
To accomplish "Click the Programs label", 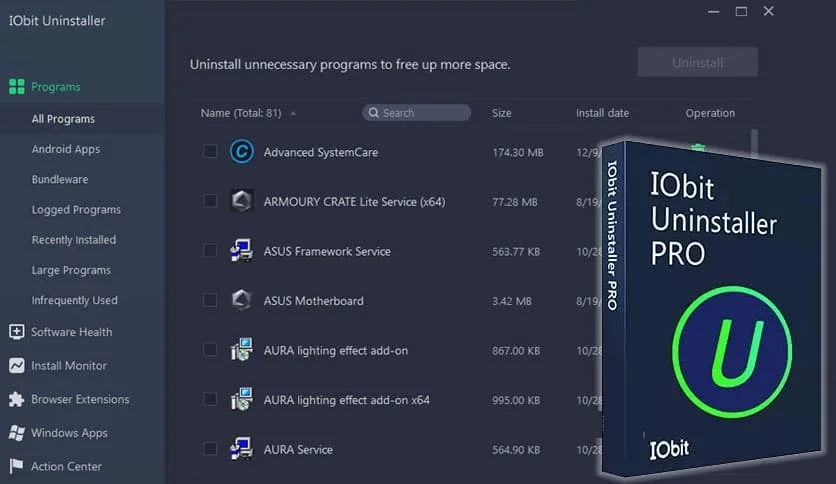I will [55, 87].
